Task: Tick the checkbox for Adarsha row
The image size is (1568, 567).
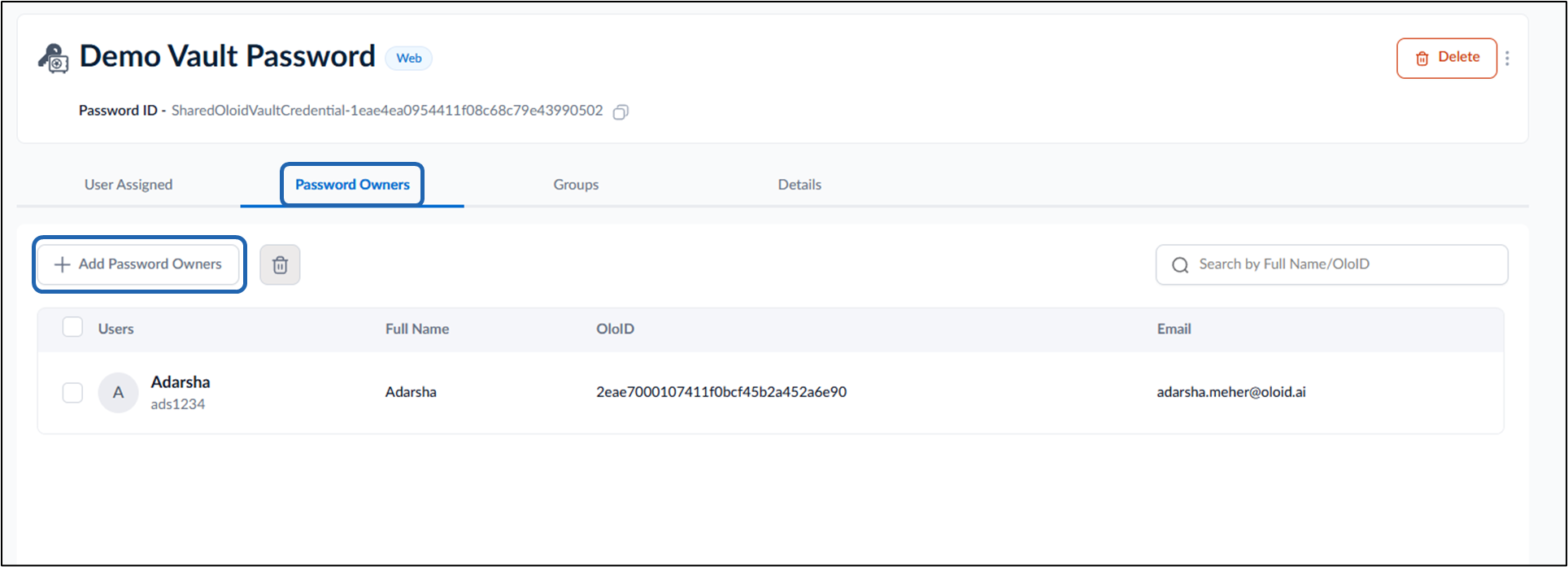Action: (72, 393)
